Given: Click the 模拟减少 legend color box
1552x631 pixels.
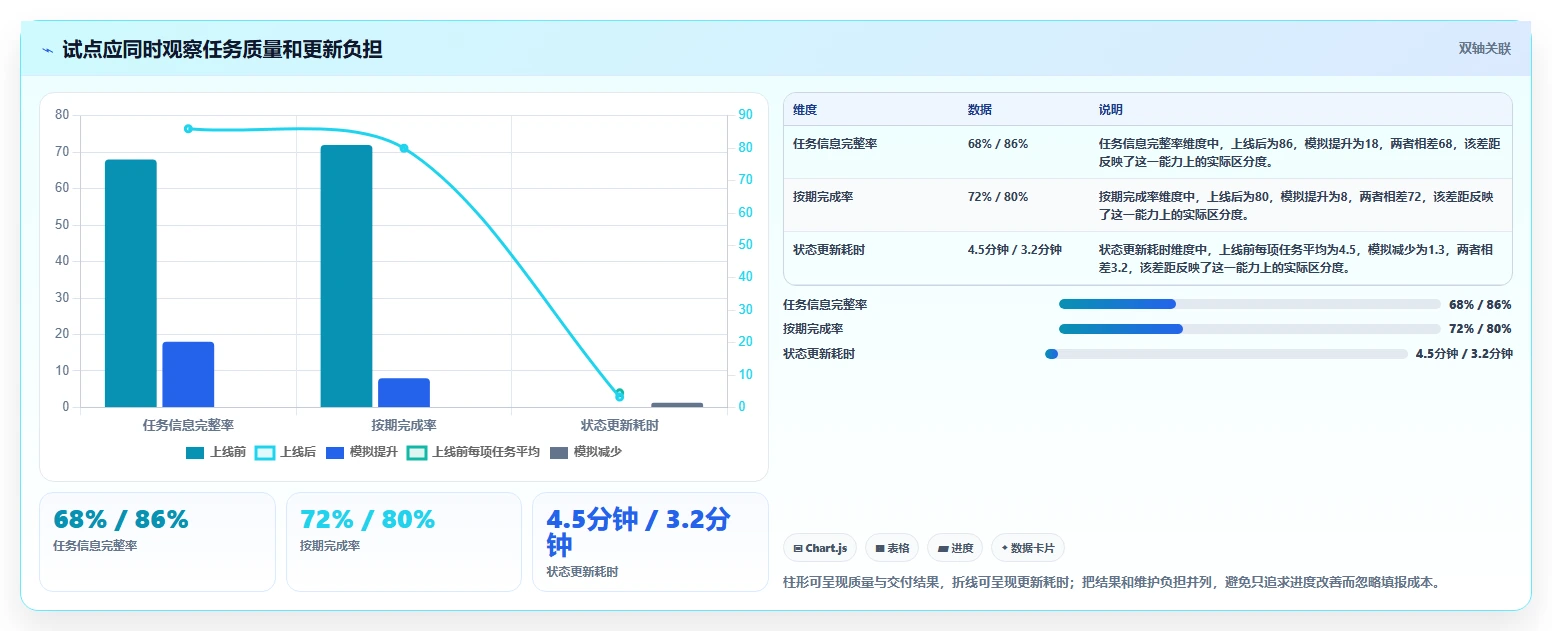Looking at the screenshot, I should 559,453.
